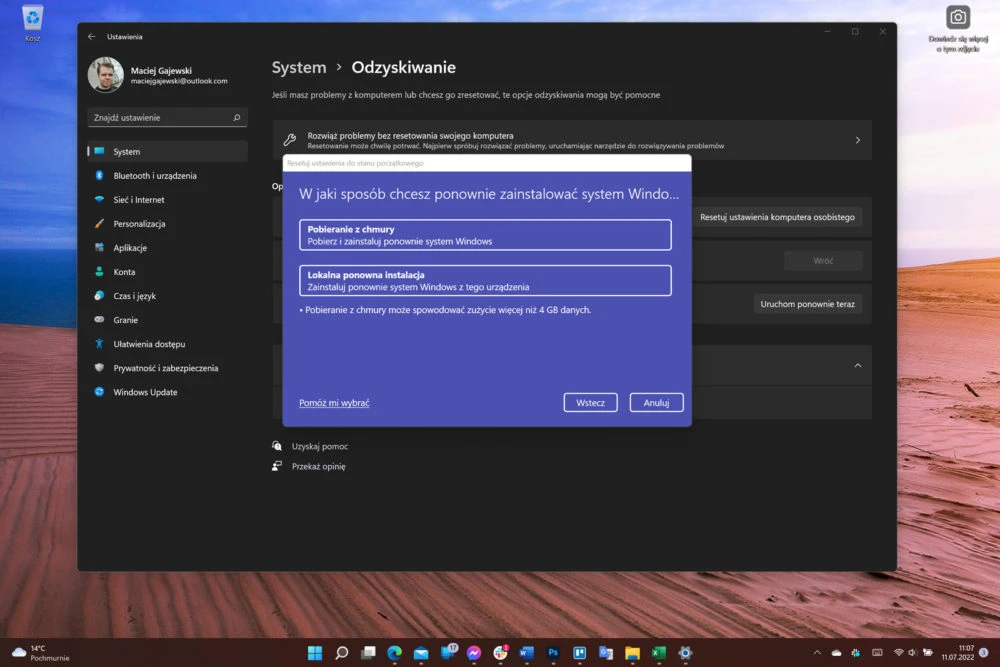Click the Ustawienia window title text
Screen dimensions: 1000x667
pyautogui.click(x=124, y=37)
